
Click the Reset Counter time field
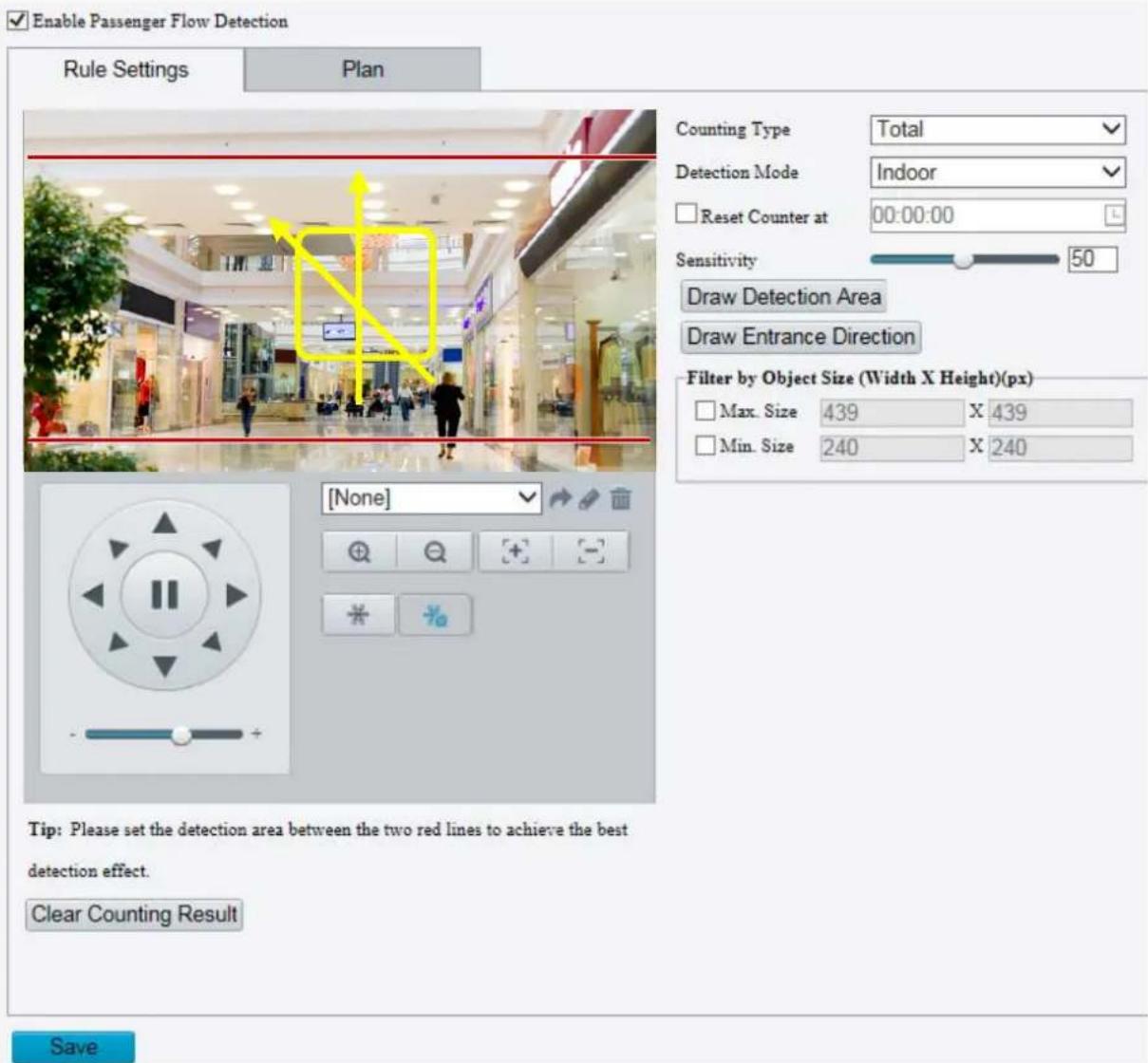[x=997, y=215]
